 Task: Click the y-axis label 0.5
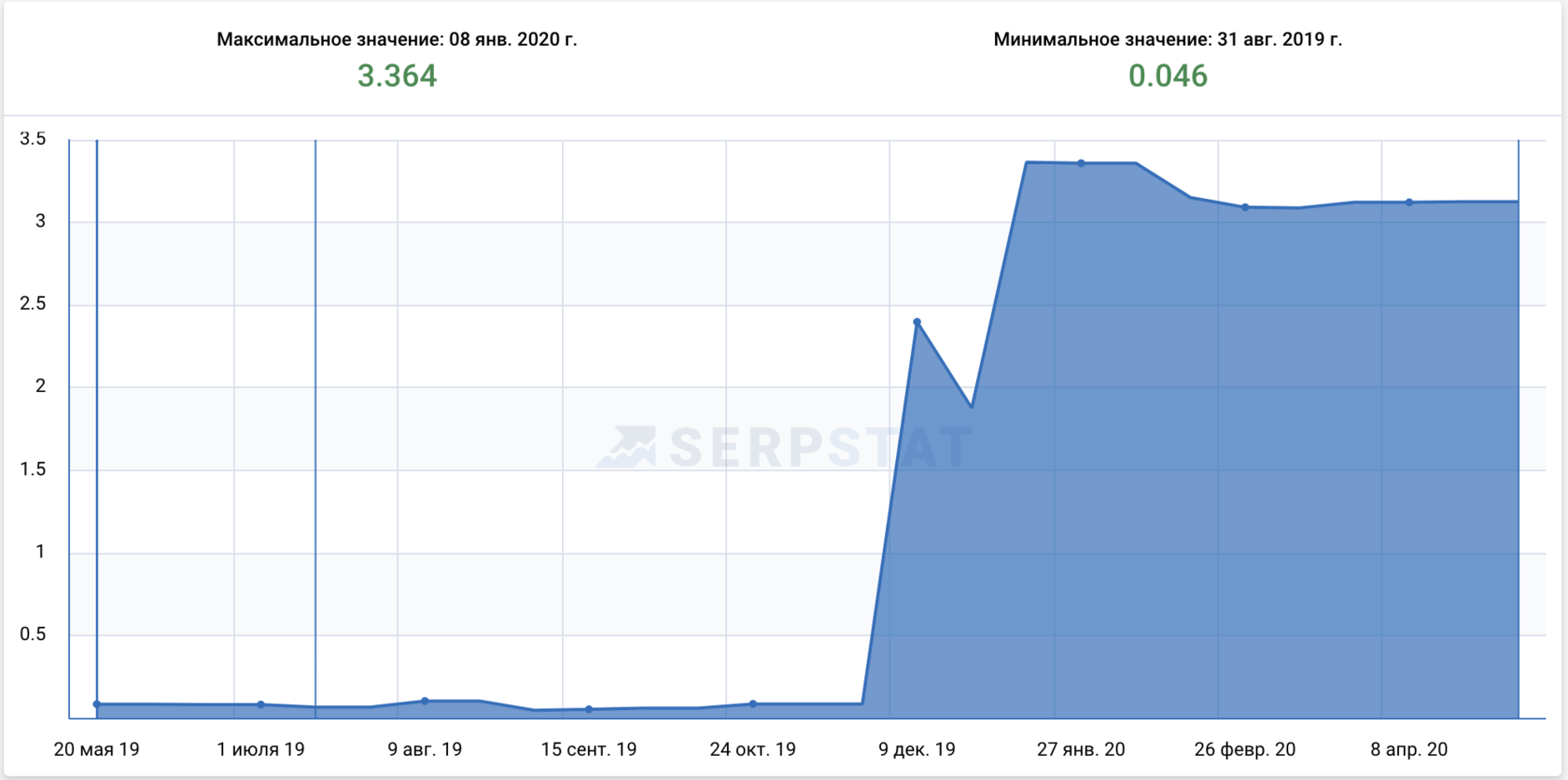pyautogui.click(x=33, y=634)
